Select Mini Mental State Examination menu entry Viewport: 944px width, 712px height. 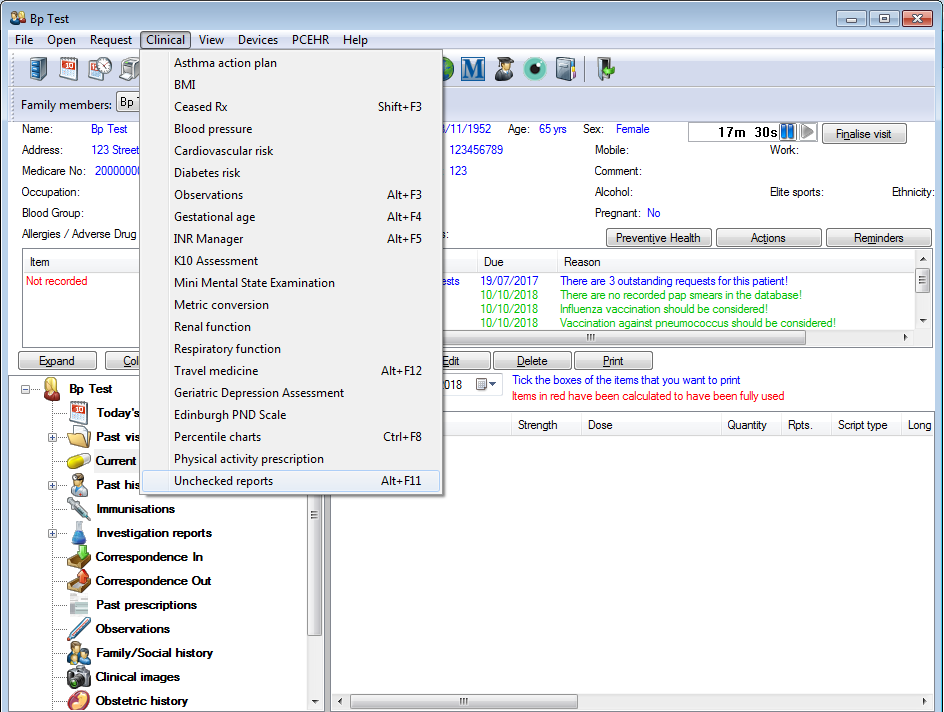[x=254, y=283]
